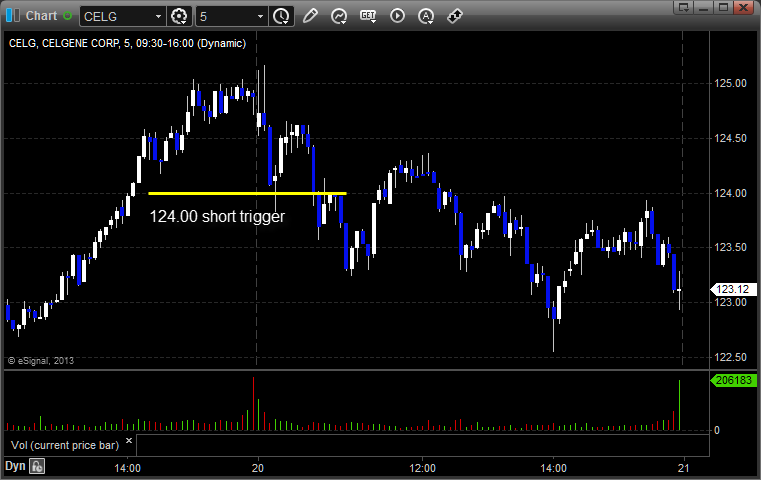This screenshot has height=480, width=761.
Task: Click the playback replay button
Action: point(397,16)
